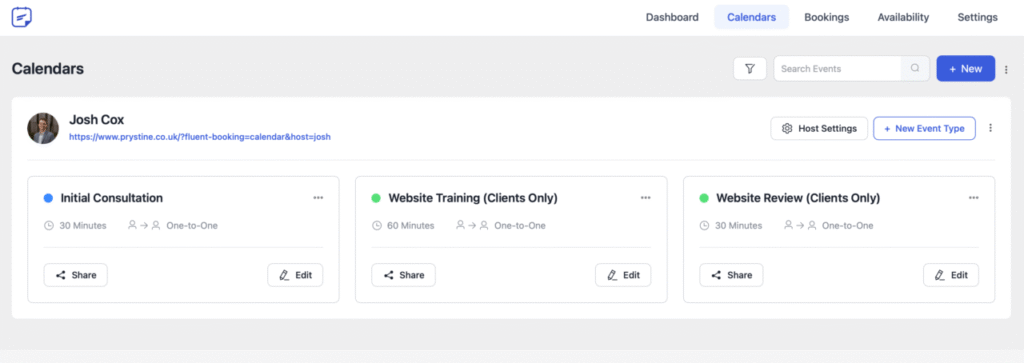Click the one-to-one people icon in Initial Consultation
Screen dimensions: 1024x363
(144, 225)
